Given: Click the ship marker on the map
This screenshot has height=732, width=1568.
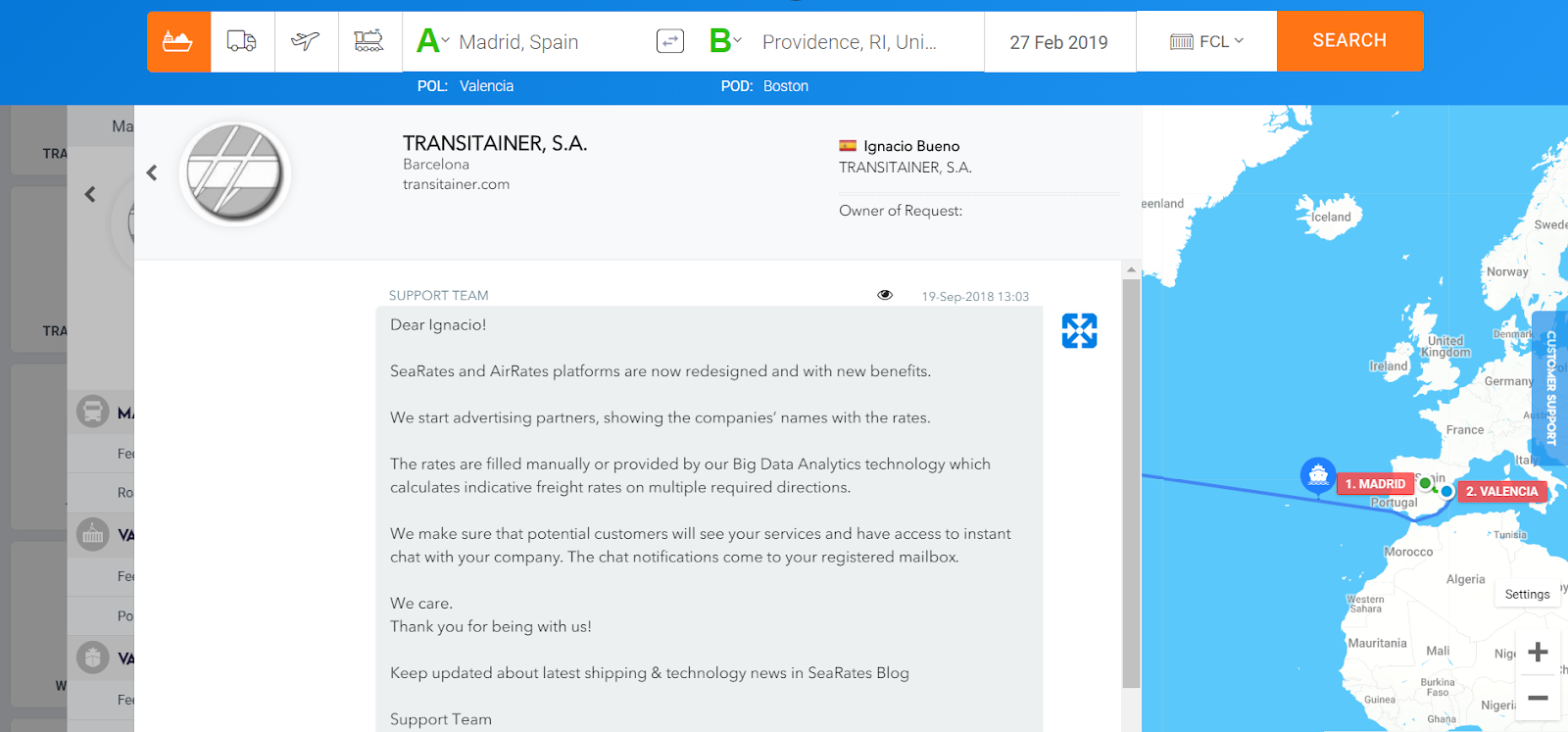Looking at the screenshot, I should [1318, 475].
